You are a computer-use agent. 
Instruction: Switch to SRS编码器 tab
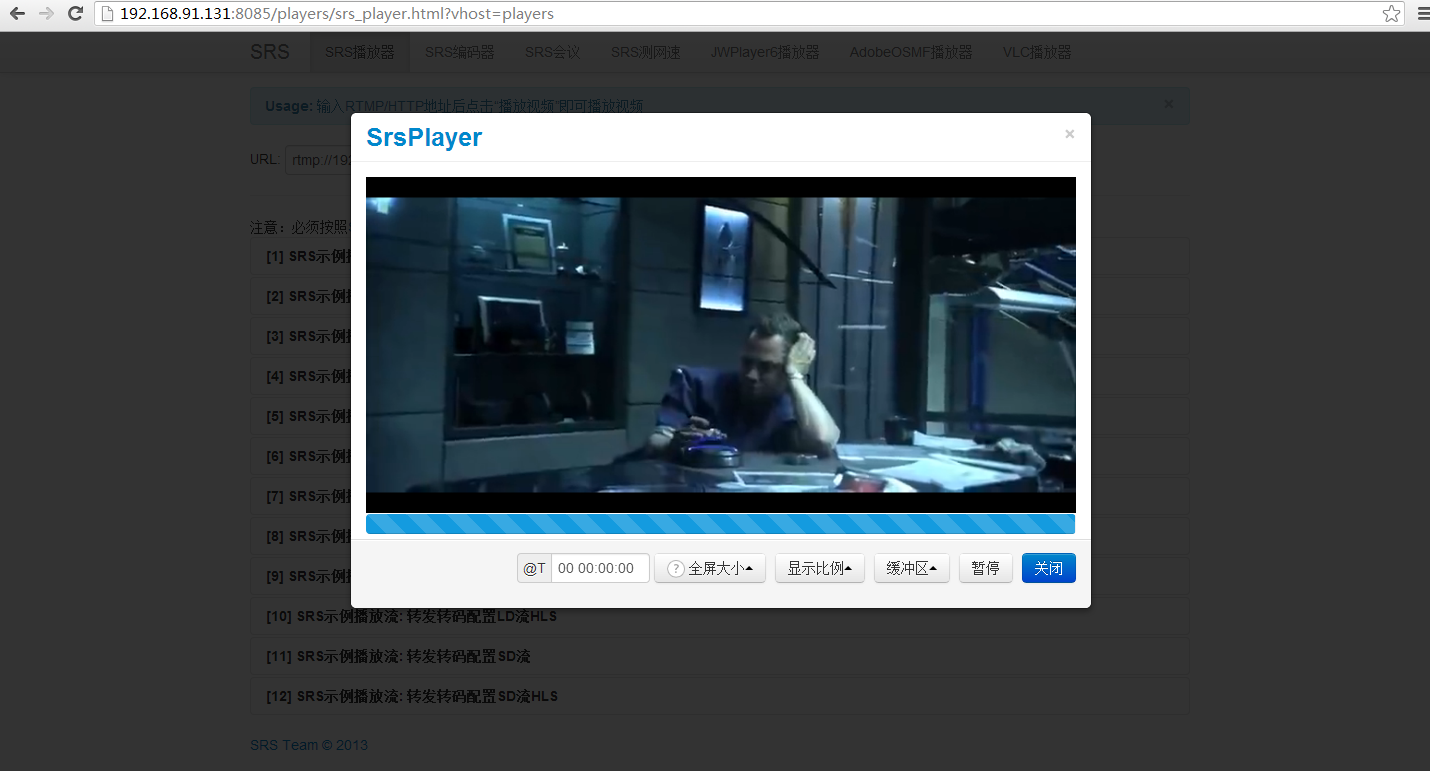(459, 52)
